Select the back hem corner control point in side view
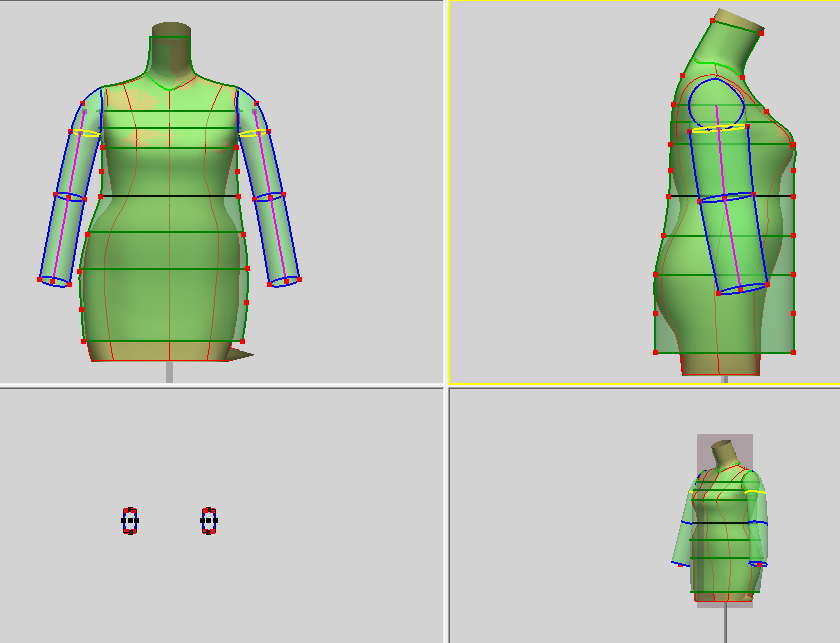Image resolution: width=840 pixels, height=643 pixels. pos(656,352)
